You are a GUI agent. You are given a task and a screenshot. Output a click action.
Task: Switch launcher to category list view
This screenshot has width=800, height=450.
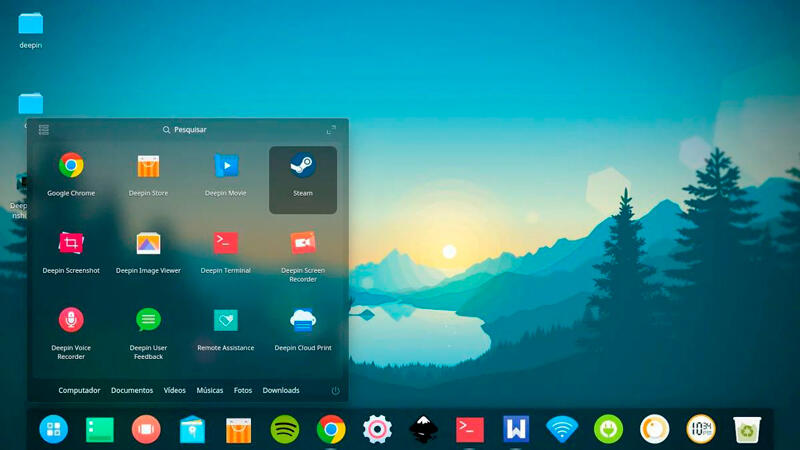pos(44,130)
